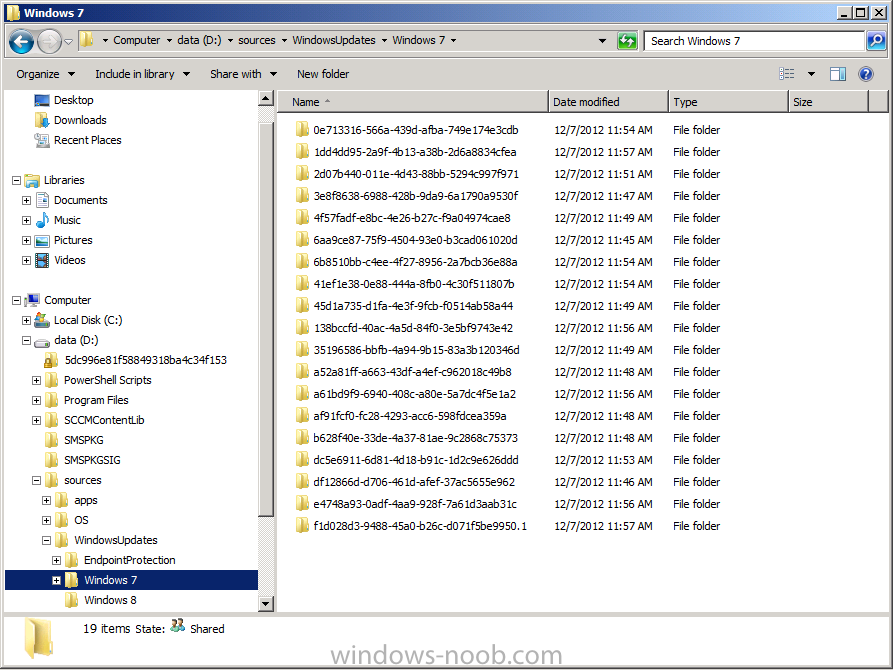Expand the Windows 7 tree node
The image size is (893, 670).
[56, 581]
